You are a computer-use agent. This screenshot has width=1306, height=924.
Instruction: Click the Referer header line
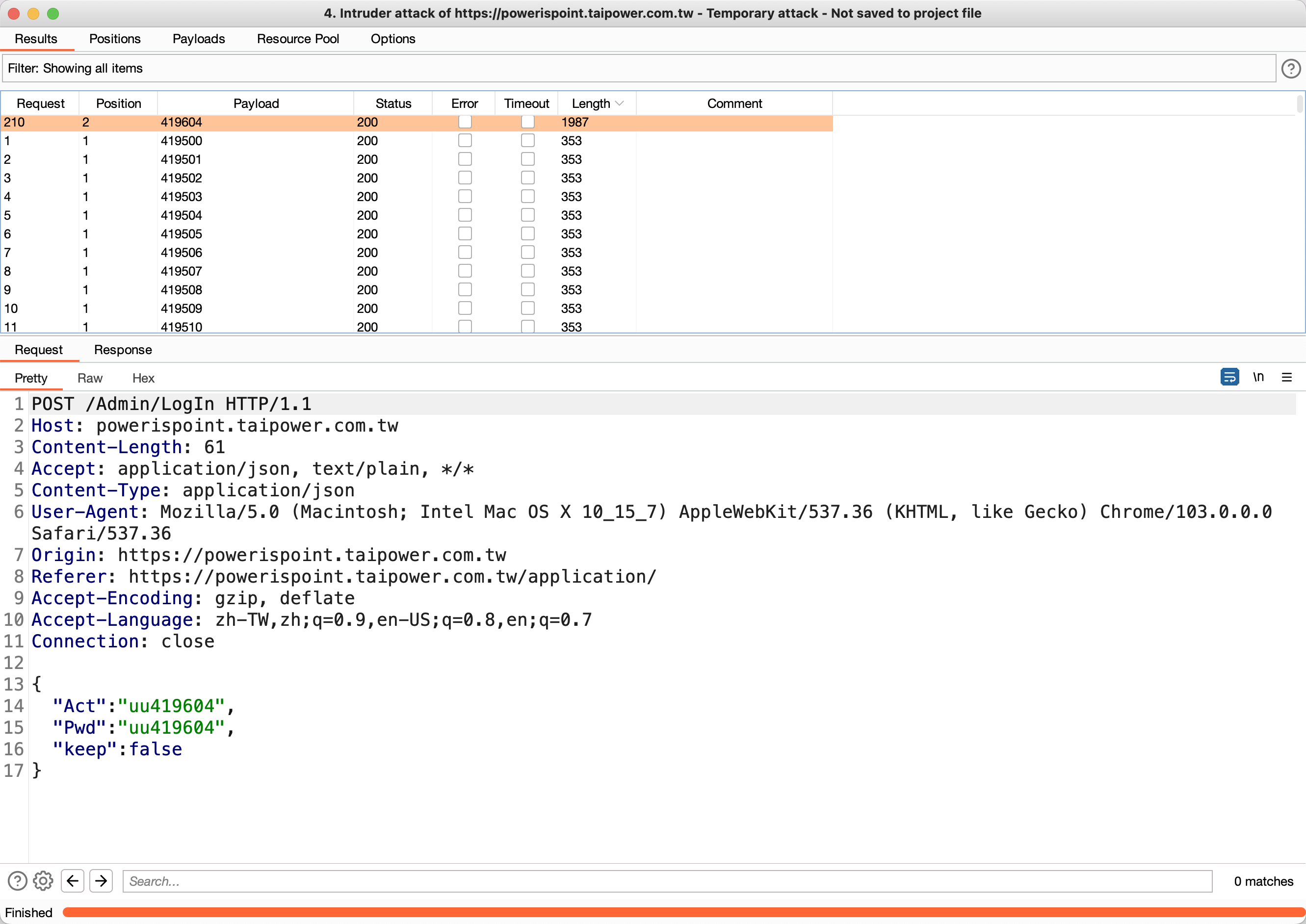[344, 576]
